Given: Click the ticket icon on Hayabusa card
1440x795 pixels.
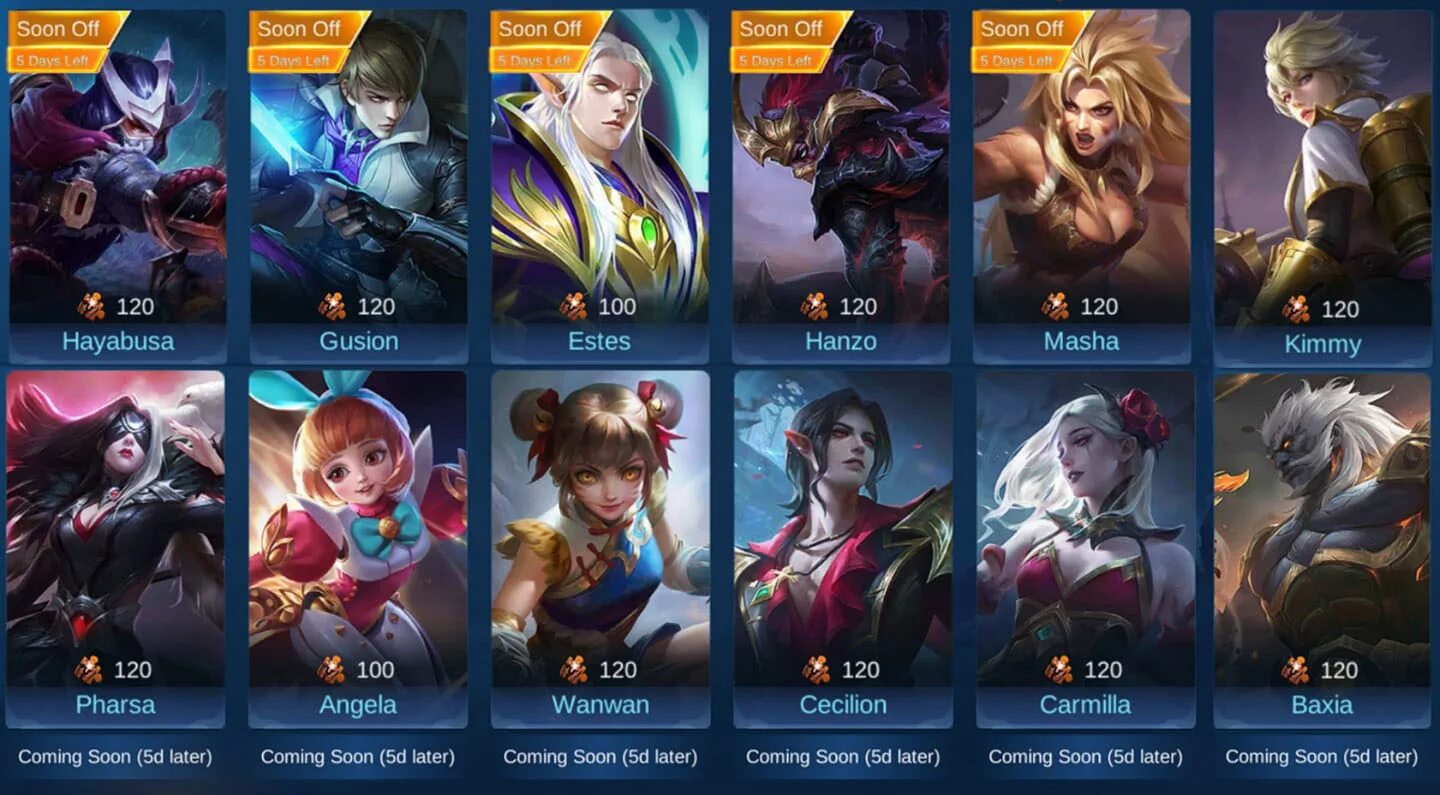Looking at the screenshot, I should click(89, 306).
